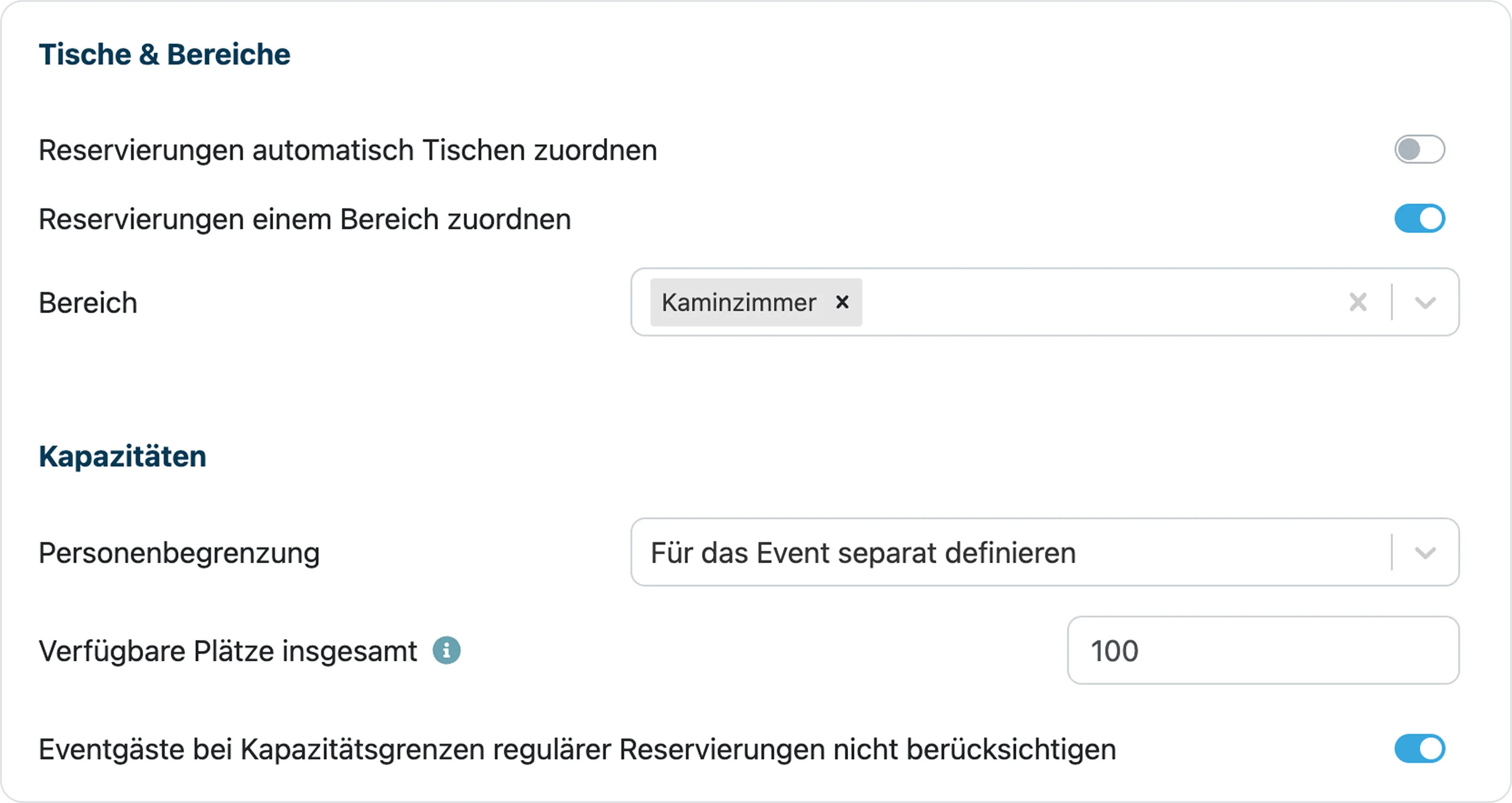Screen dimensions: 1512x803
Task: Open the Personenbegrenzung dropdown chevron
Action: 1425,553
